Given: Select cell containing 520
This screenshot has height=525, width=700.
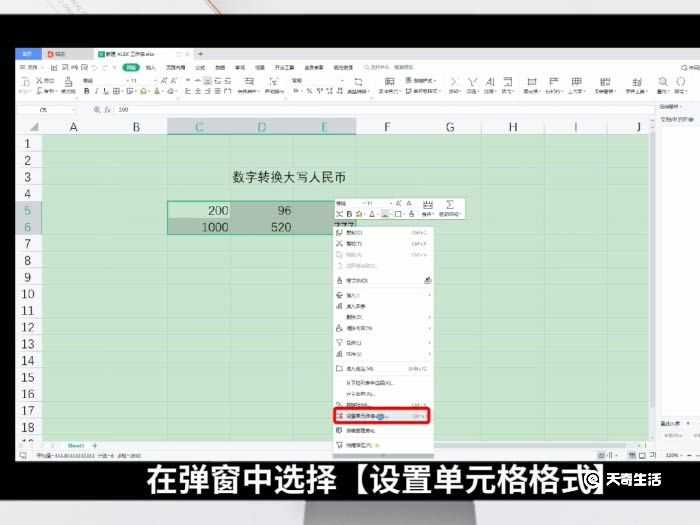Looking at the screenshot, I should [x=262, y=227].
